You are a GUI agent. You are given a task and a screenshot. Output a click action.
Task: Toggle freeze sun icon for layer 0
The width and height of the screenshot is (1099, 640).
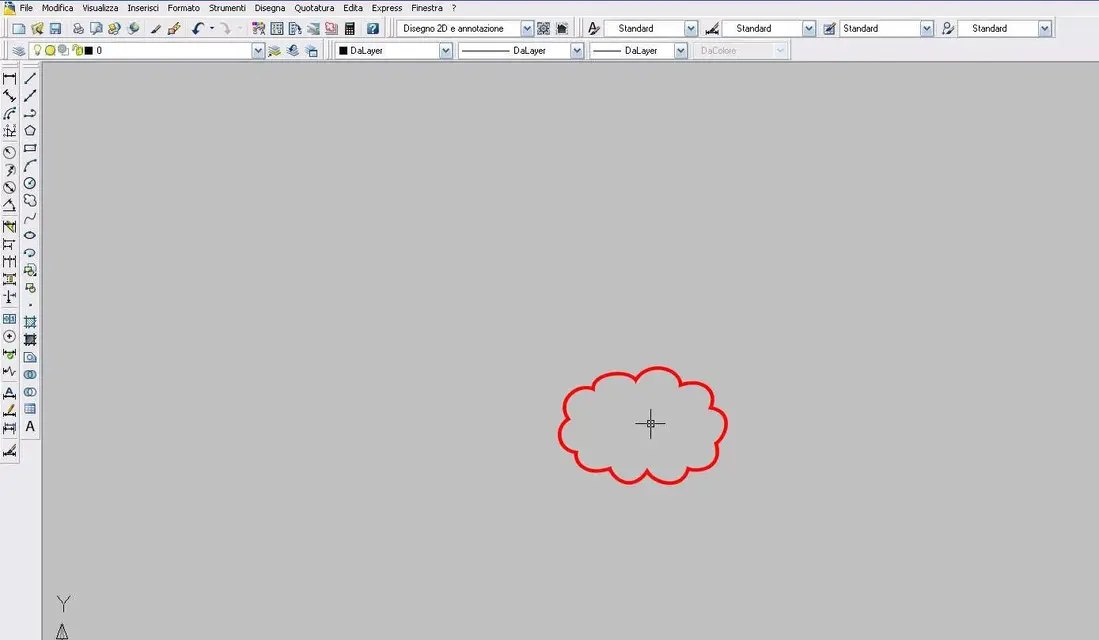point(50,50)
